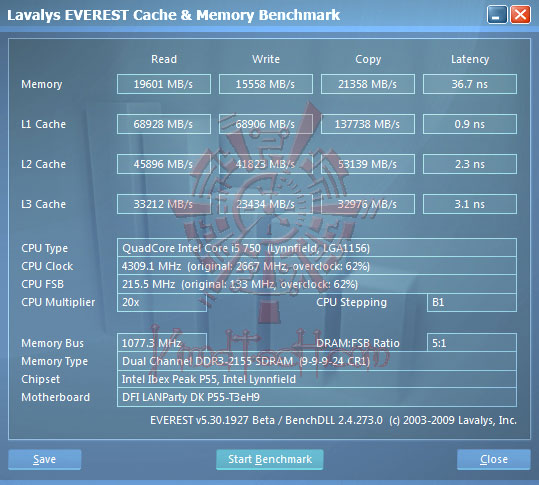The image size is (539, 485).
Task: Click the CPU Multiplier label
Action: tap(58, 302)
